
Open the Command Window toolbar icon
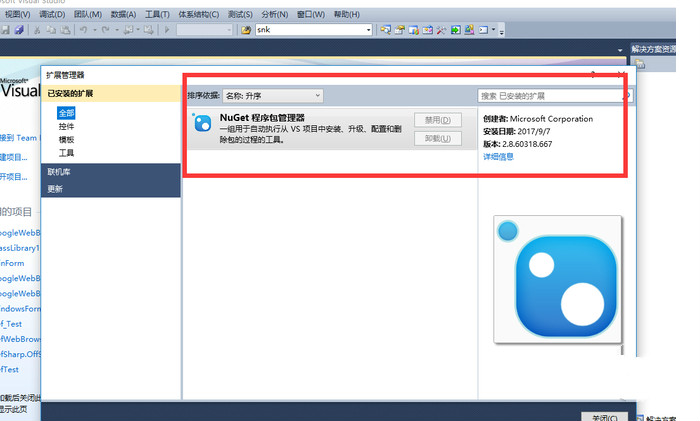pos(483,30)
